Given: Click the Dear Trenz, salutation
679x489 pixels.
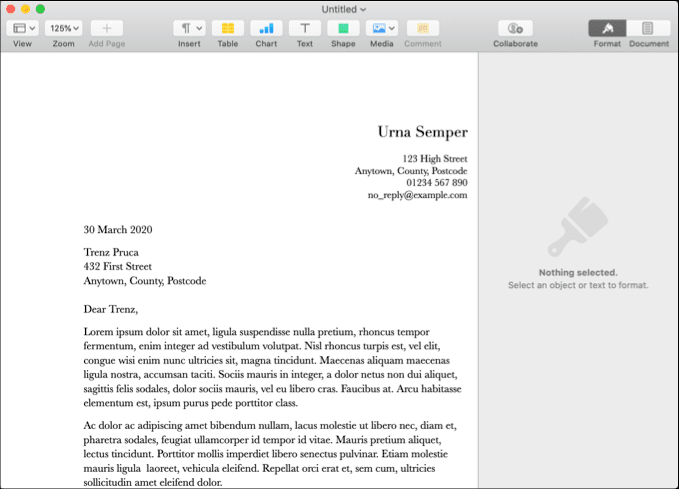Looking at the screenshot, I should coord(110,309).
